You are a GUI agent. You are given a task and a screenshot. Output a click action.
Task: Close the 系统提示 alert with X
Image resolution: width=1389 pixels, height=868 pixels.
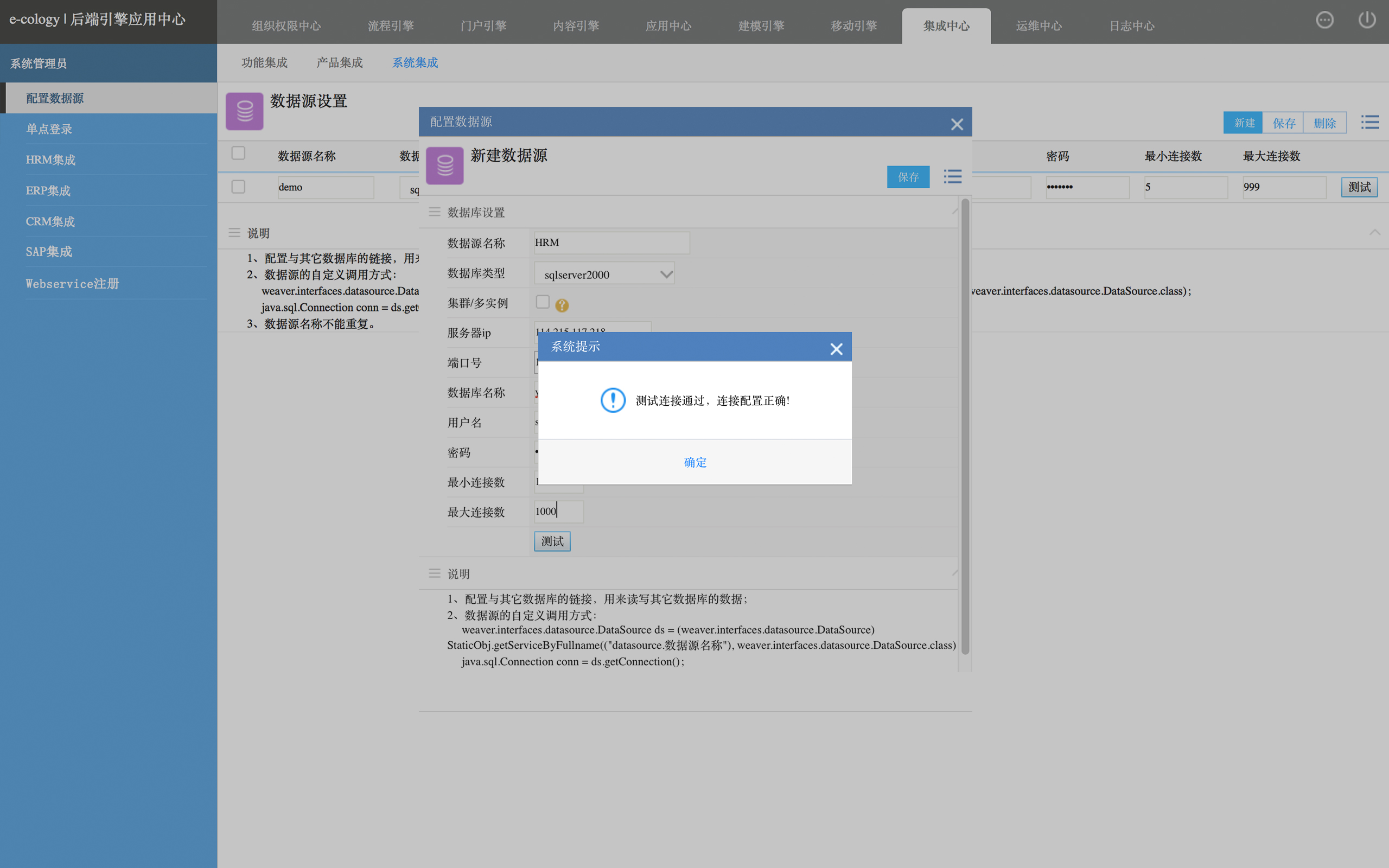tap(836, 348)
